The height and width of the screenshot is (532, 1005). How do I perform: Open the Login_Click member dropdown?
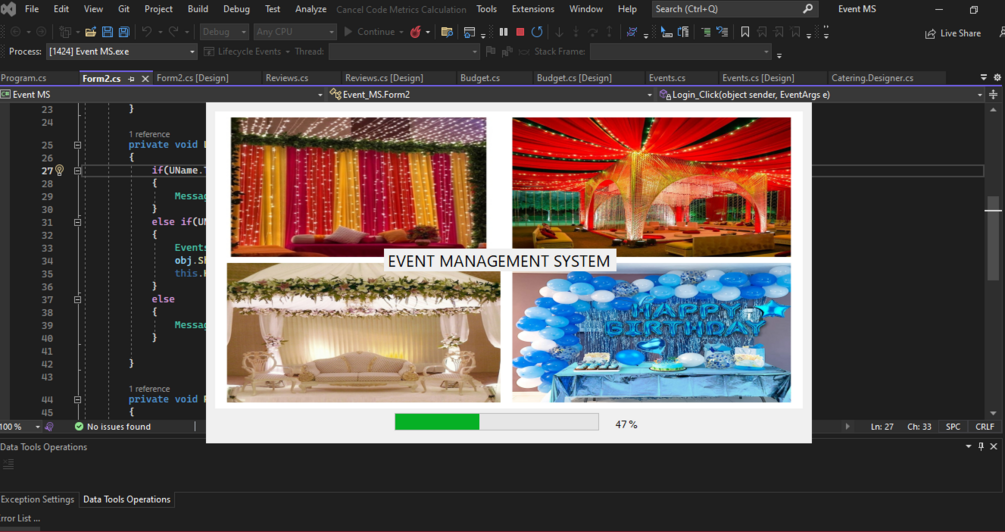coord(820,94)
